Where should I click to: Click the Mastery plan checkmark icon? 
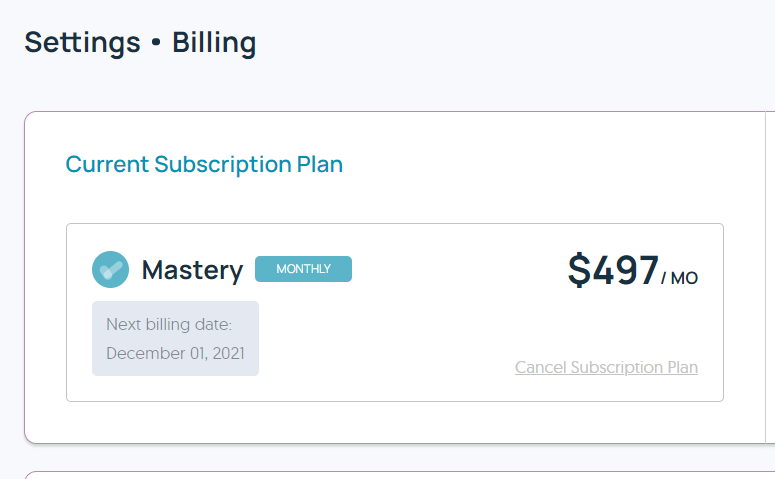point(110,269)
